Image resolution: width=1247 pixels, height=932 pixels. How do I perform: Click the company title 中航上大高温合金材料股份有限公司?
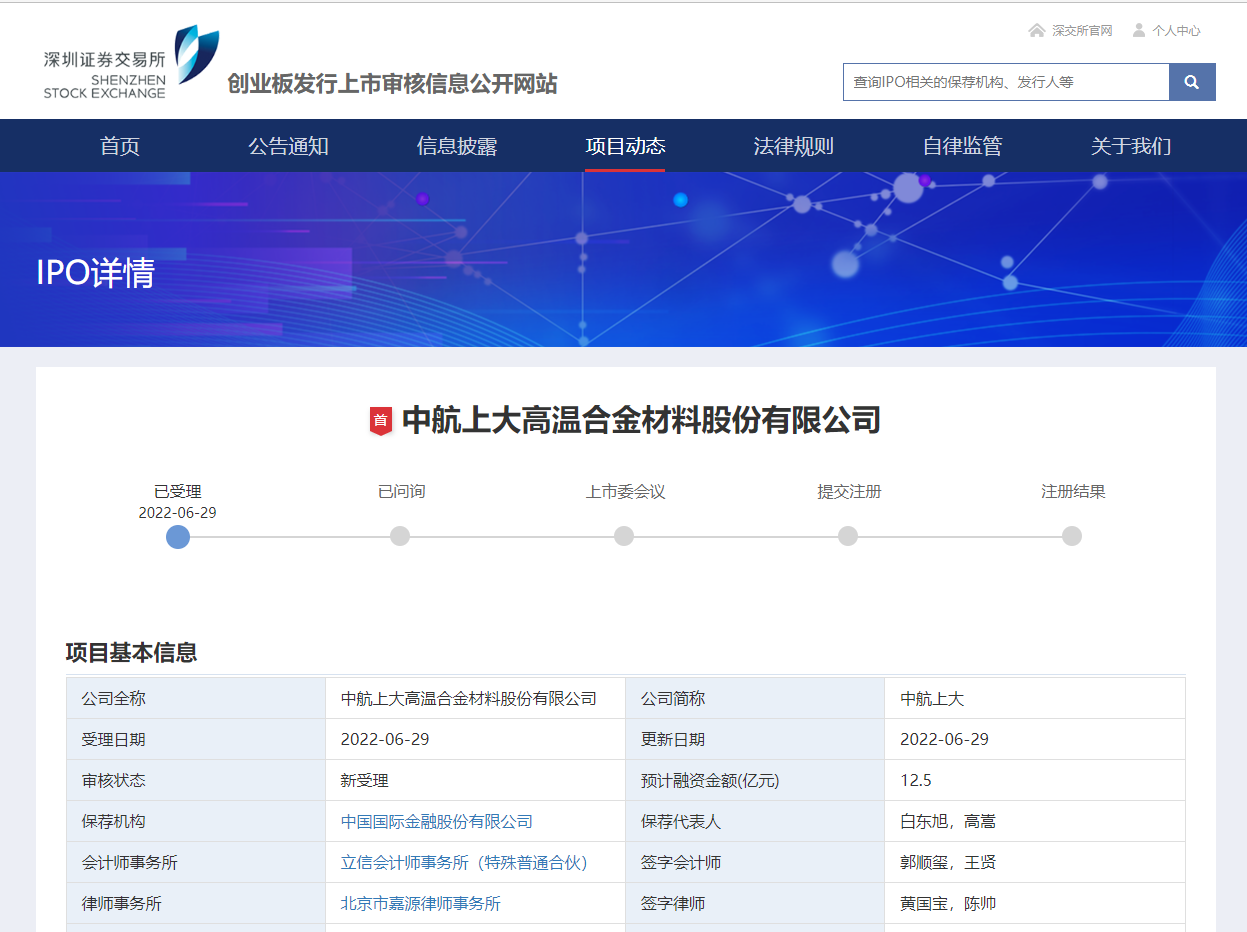(x=641, y=420)
